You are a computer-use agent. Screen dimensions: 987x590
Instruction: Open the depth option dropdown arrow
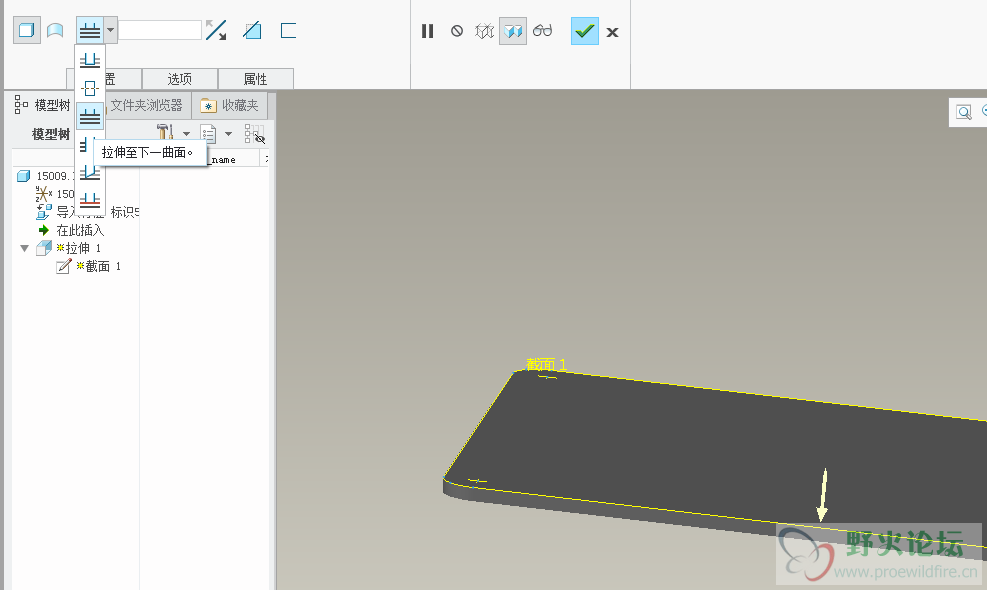[x=110, y=30]
